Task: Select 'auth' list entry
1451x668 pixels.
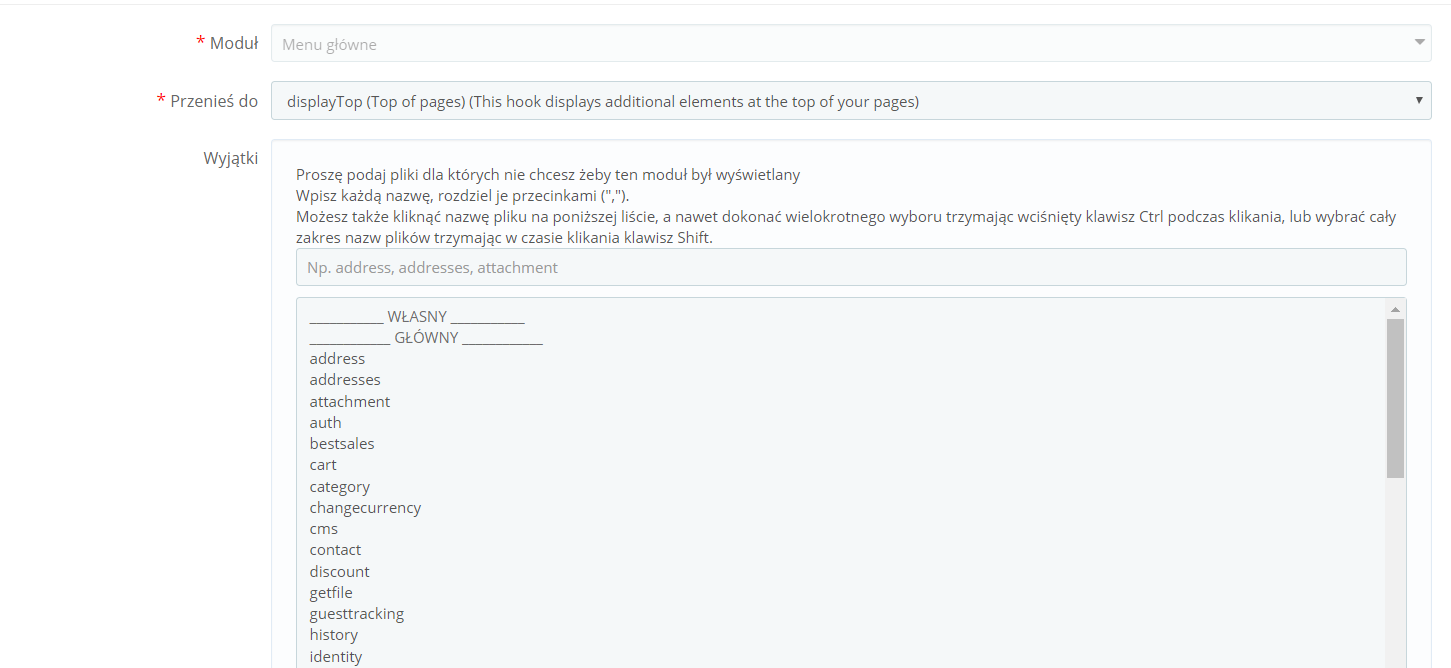Action: pos(326,423)
